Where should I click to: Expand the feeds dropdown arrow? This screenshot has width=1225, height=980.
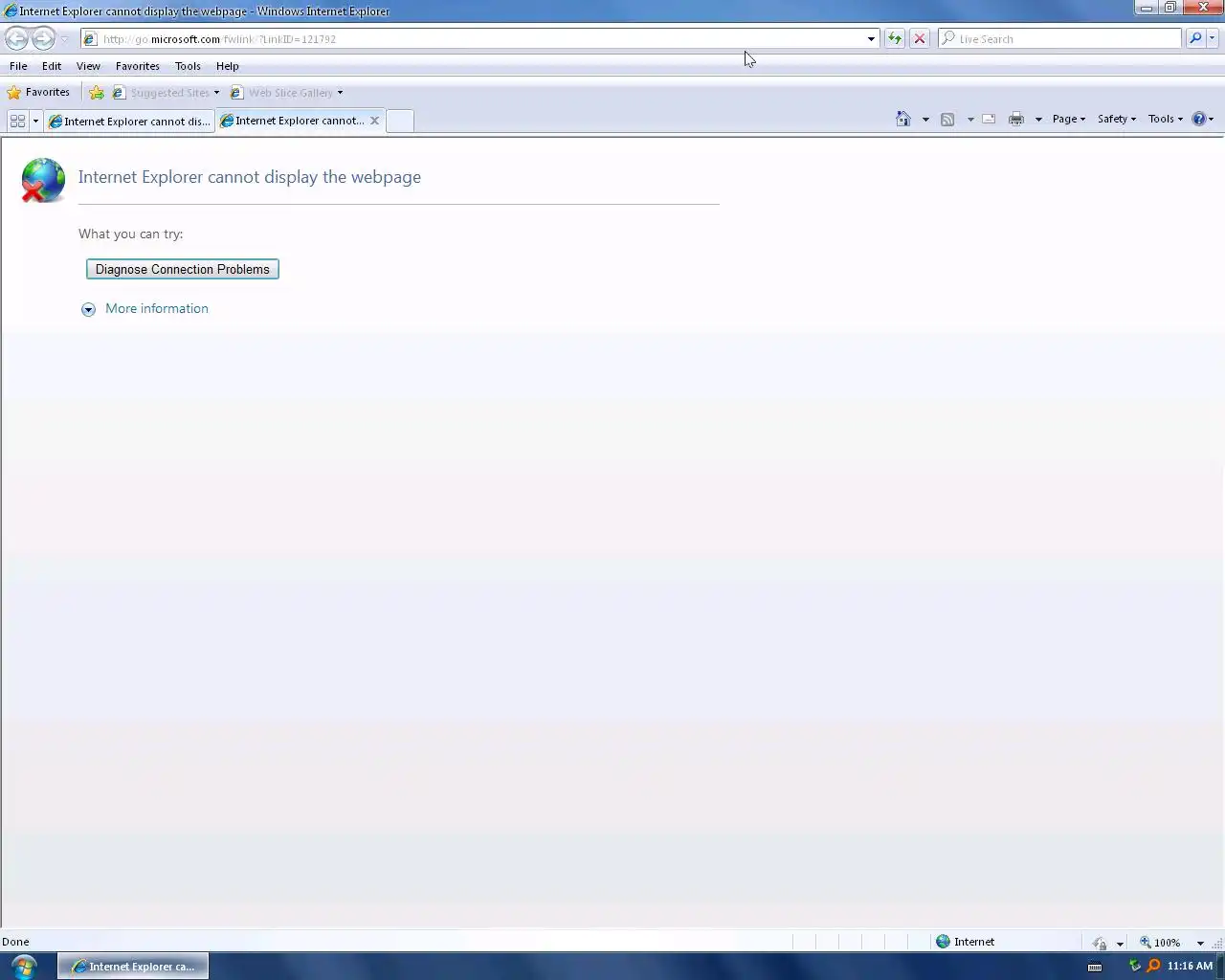tap(970, 120)
